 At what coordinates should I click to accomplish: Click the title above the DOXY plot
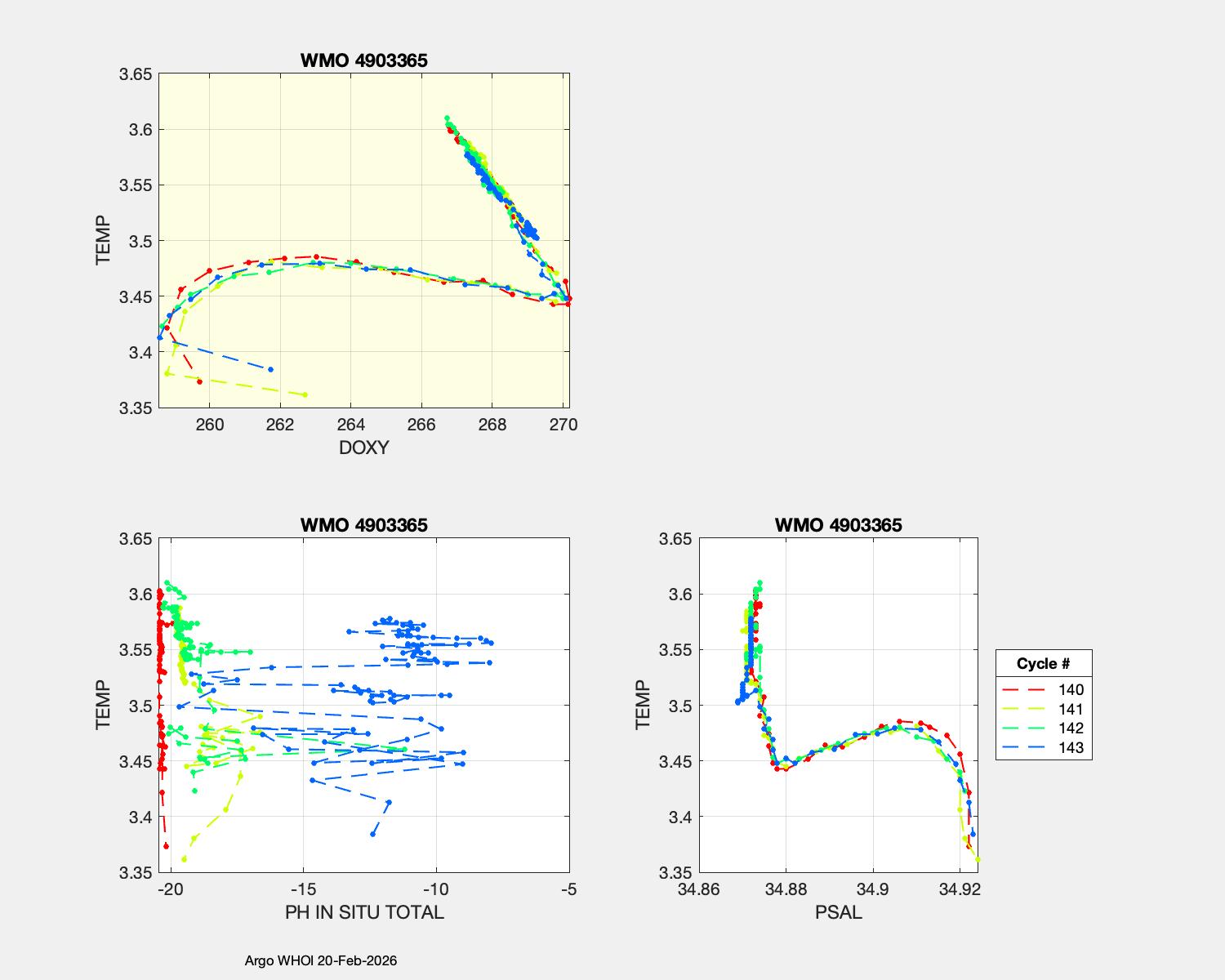coord(364,60)
